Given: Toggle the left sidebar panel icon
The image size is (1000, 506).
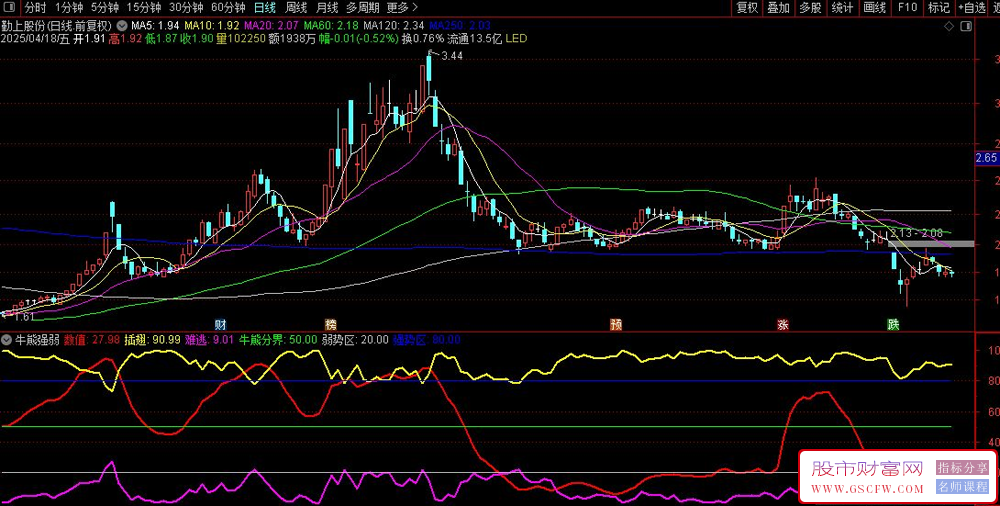Looking at the screenshot, I should pos(11,8).
